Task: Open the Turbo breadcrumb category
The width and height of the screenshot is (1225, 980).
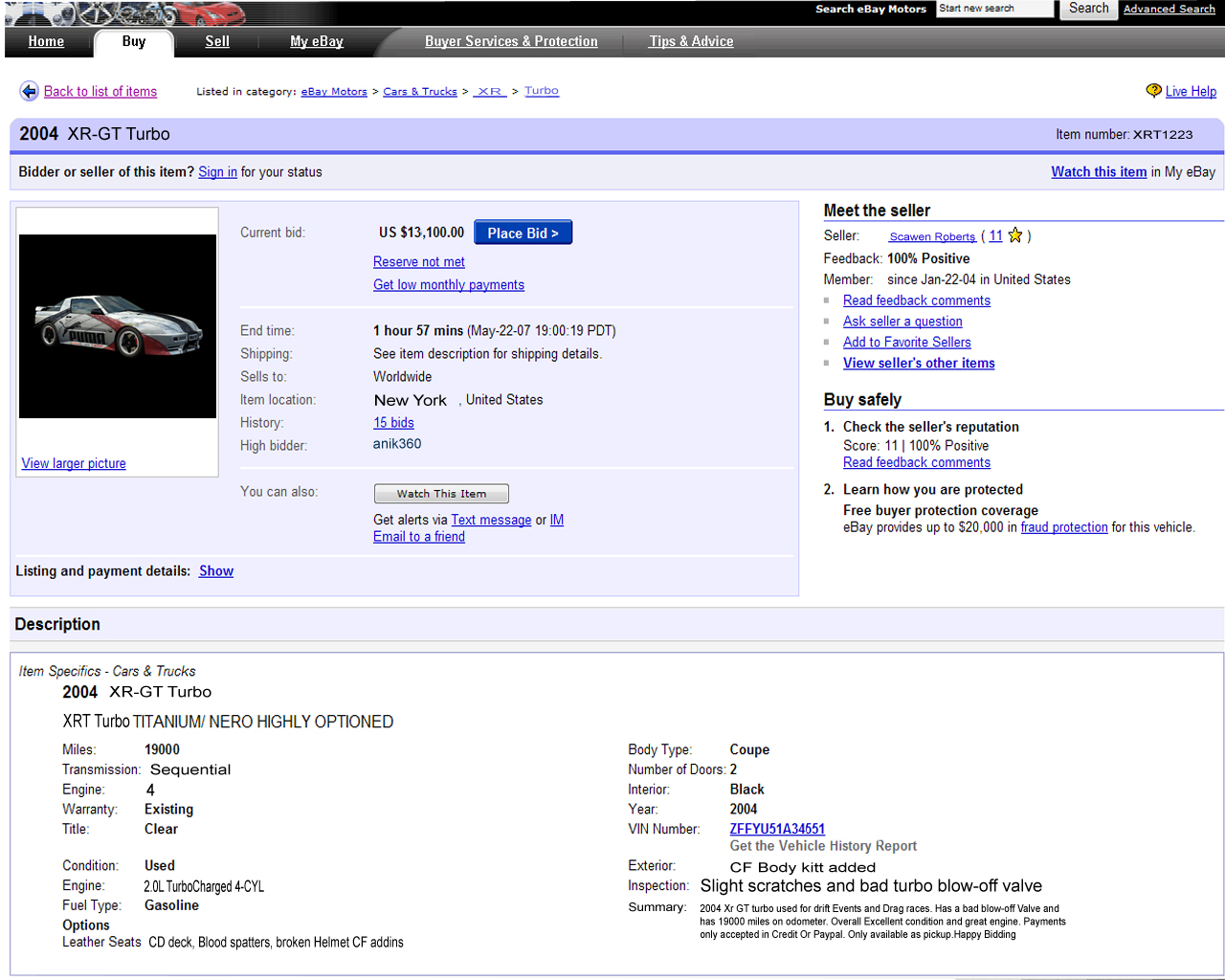Action: (542, 91)
